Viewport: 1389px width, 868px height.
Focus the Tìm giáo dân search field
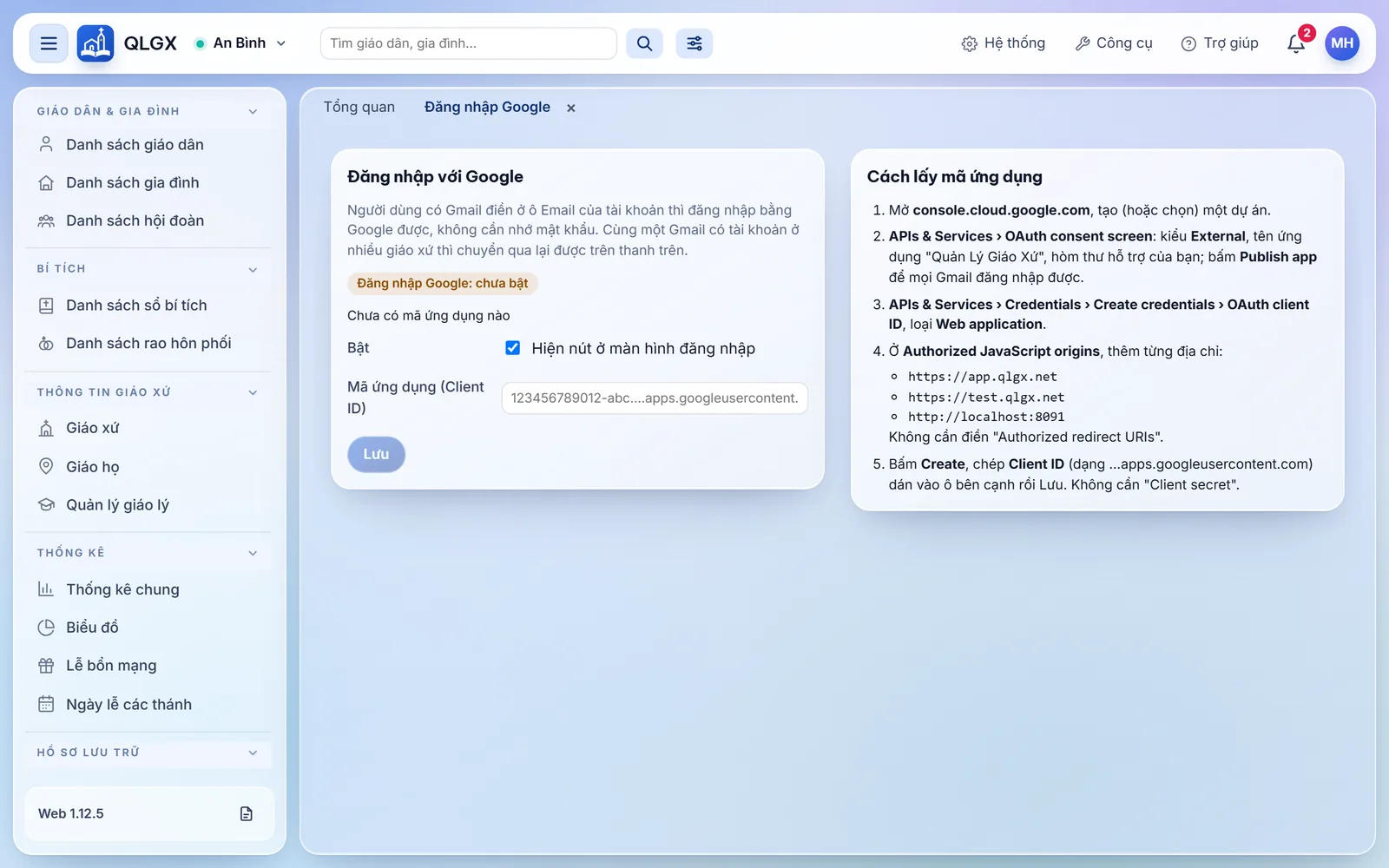[x=469, y=43]
